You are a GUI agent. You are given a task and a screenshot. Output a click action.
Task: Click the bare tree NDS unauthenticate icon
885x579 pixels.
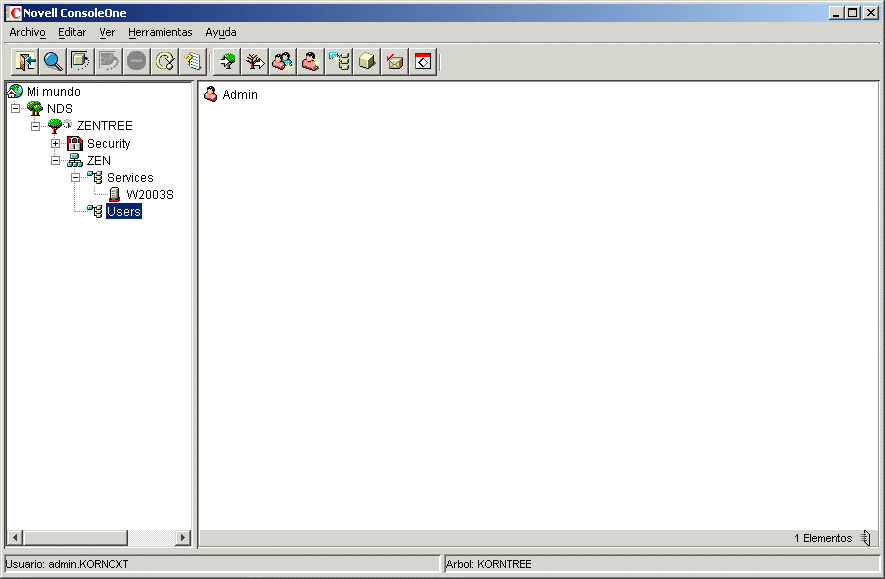[255, 61]
